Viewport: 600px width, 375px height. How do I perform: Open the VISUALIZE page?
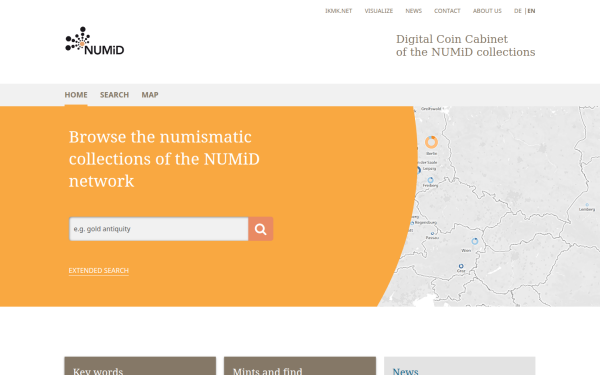[x=379, y=11]
